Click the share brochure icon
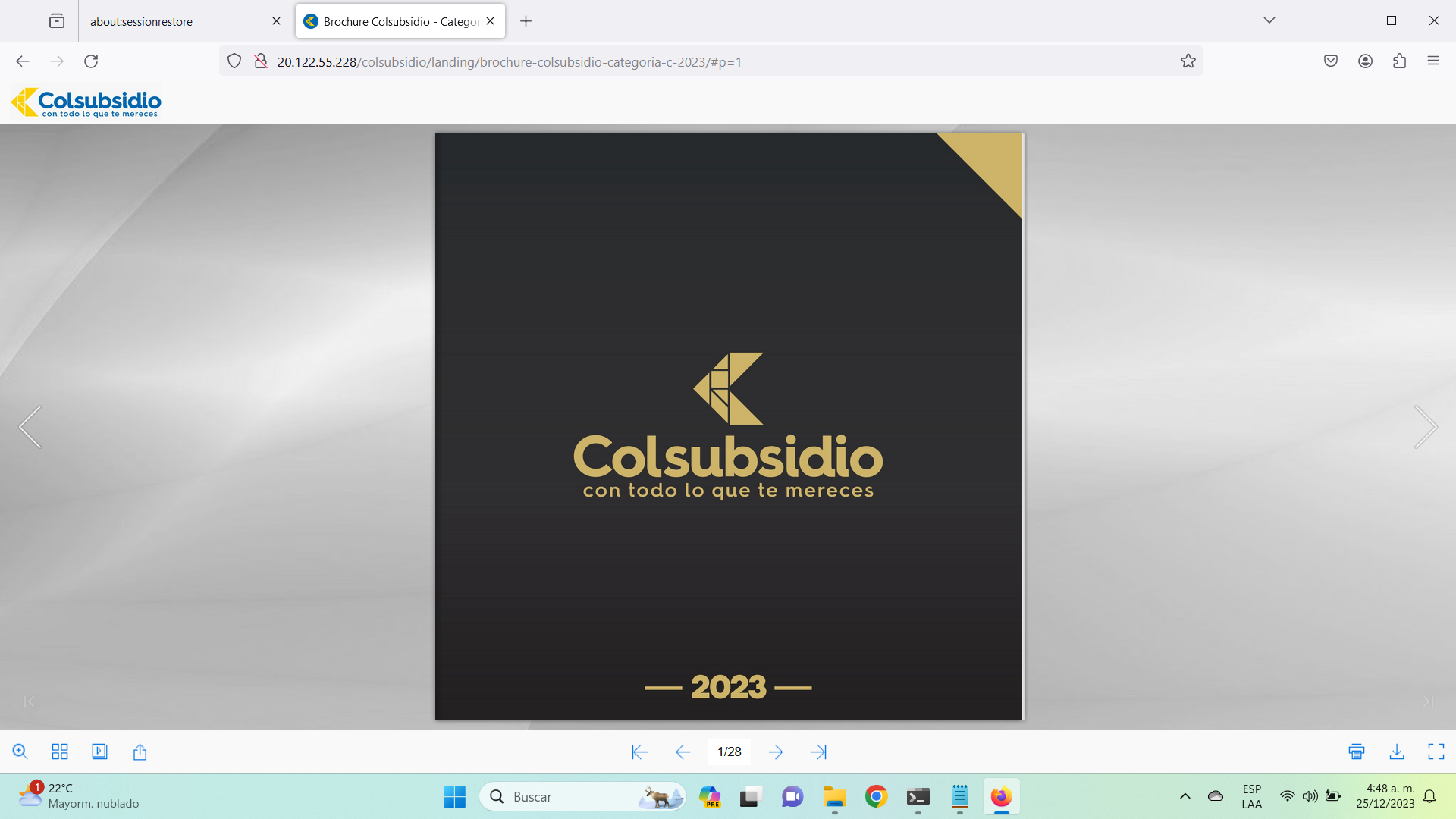This screenshot has height=819, width=1456. [x=140, y=752]
